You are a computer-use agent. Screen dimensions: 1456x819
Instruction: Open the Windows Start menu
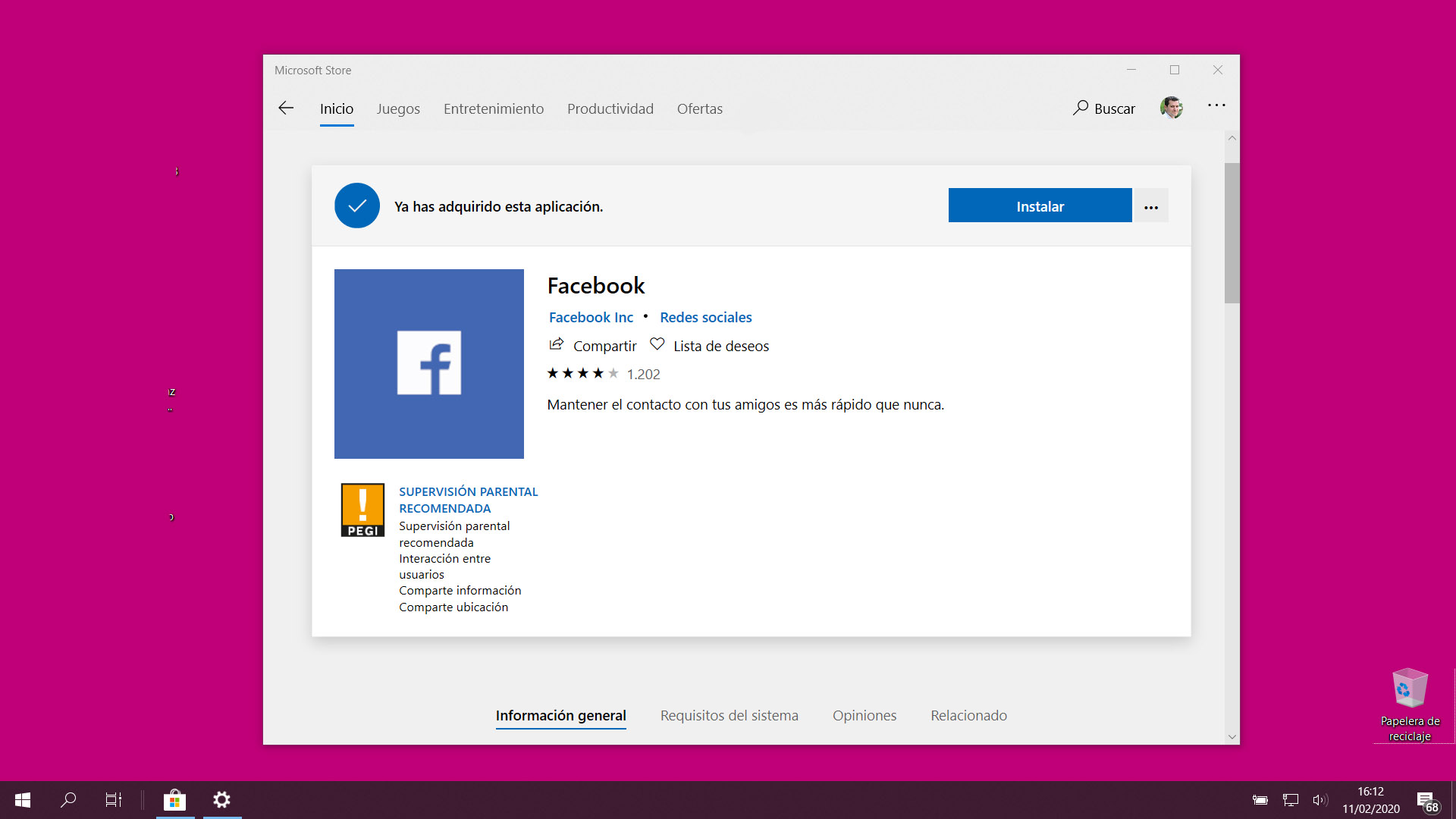(23, 800)
